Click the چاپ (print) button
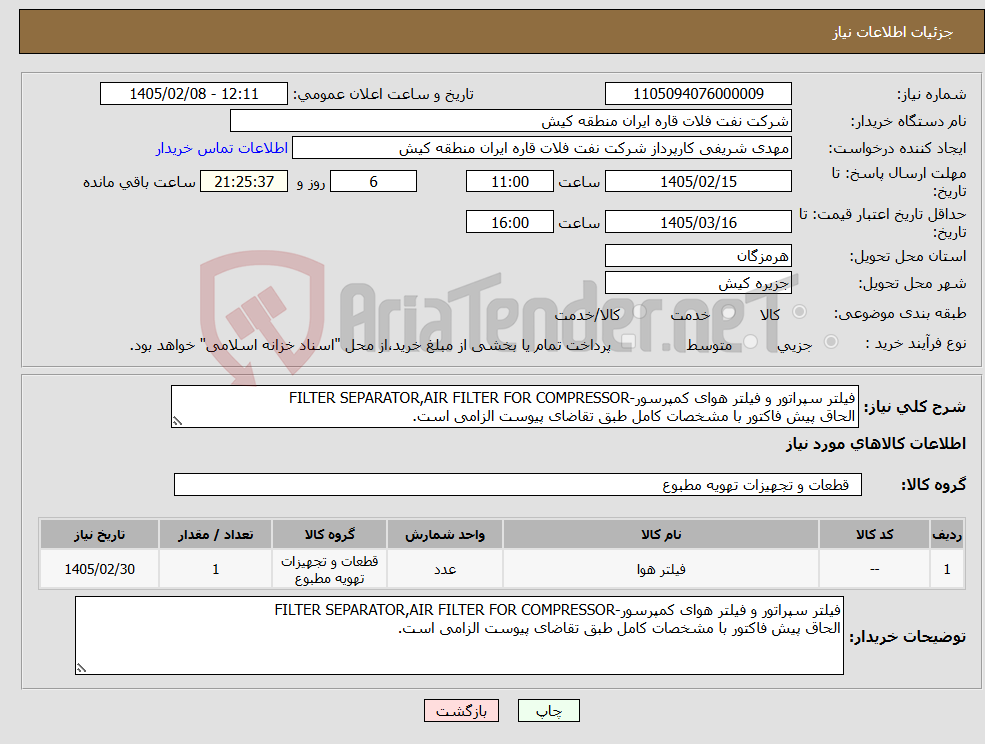The width and height of the screenshot is (985, 744). point(548,711)
